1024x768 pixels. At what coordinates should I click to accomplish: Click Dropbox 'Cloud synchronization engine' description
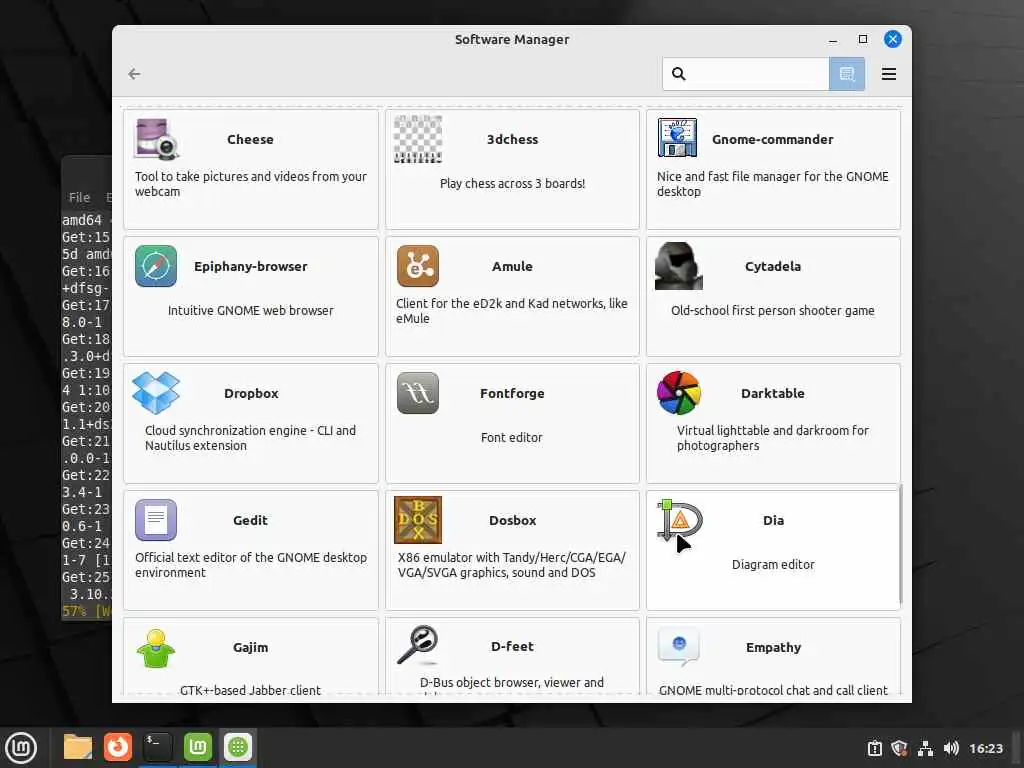251,438
